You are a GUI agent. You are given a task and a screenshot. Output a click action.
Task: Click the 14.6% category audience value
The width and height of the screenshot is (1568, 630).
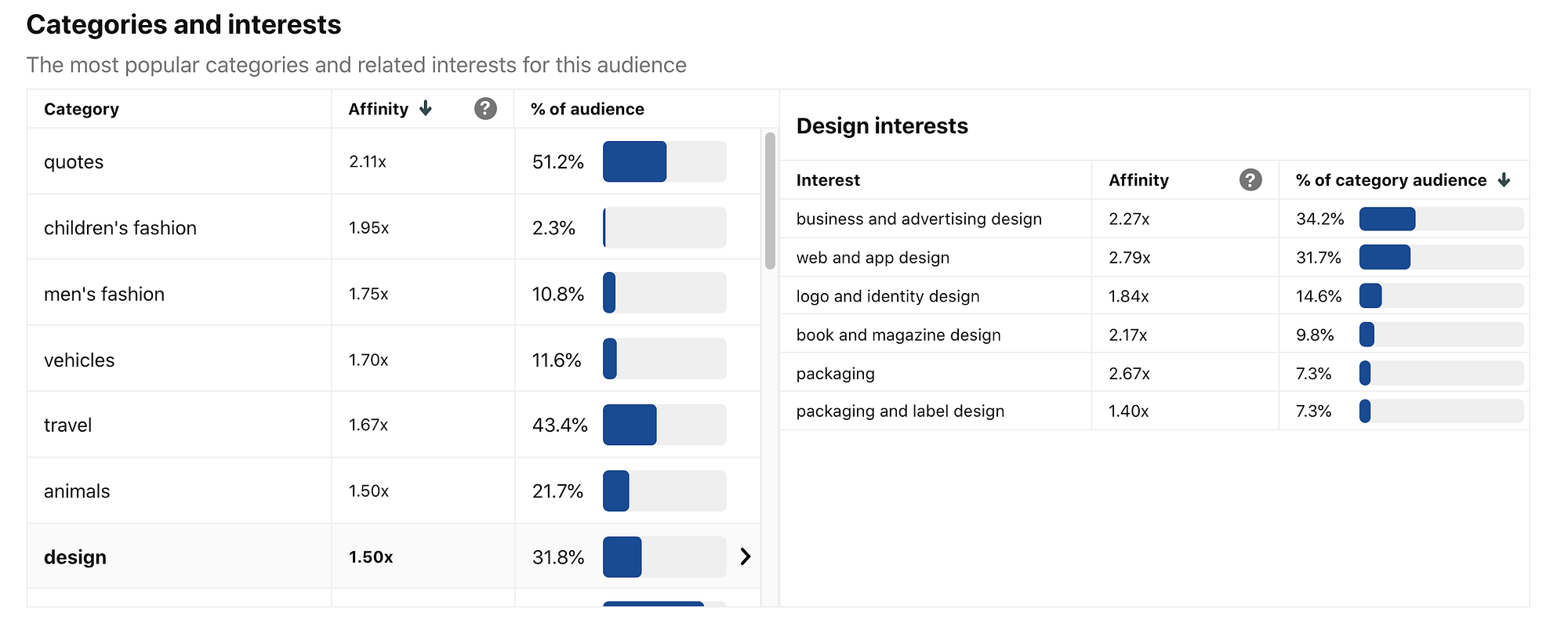coord(1319,295)
